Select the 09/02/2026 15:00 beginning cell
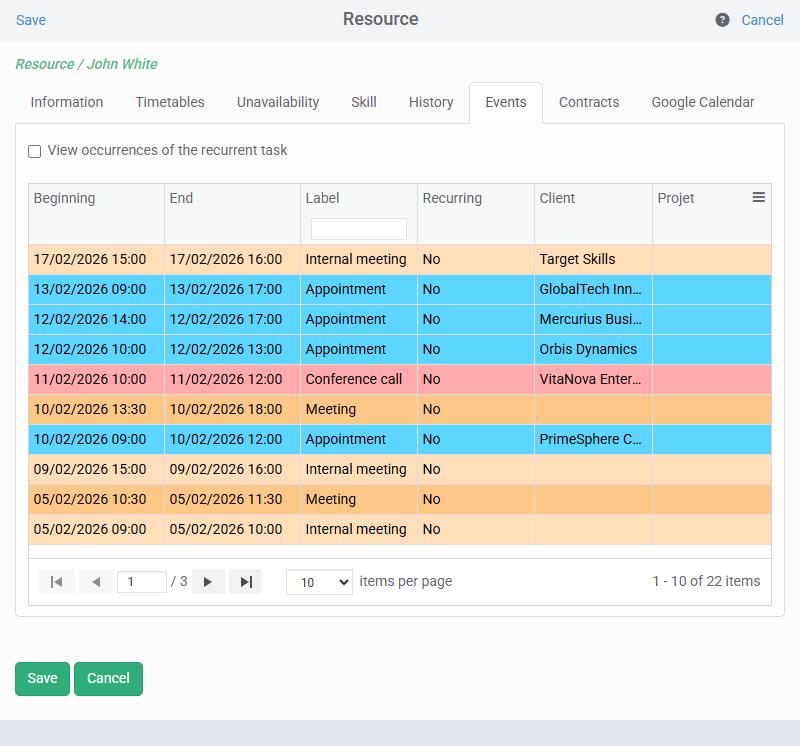The image size is (800, 746). 96,469
